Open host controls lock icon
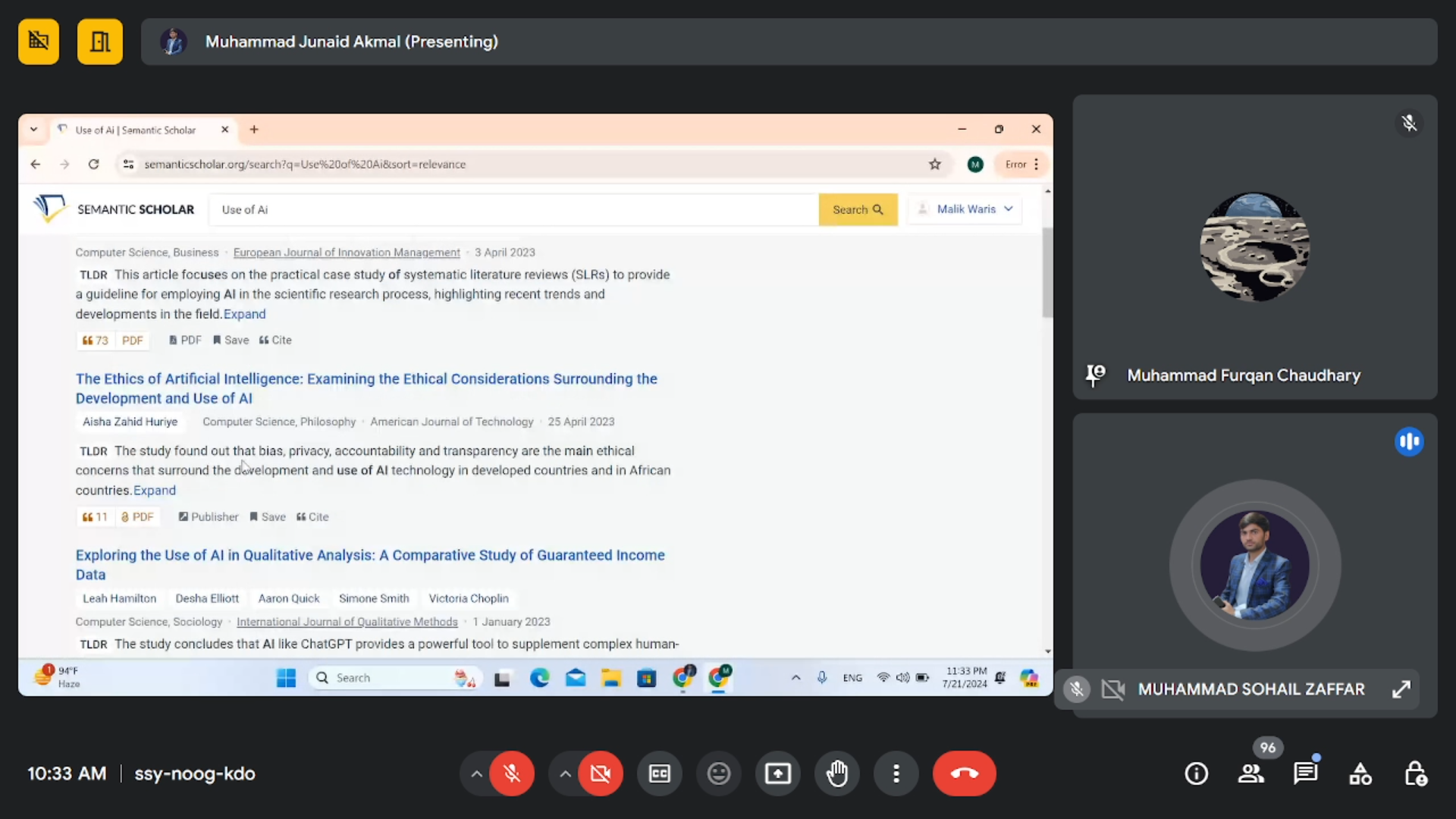Image resolution: width=1456 pixels, height=819 pixels. pyautogui.click(x=1415, y=773)
